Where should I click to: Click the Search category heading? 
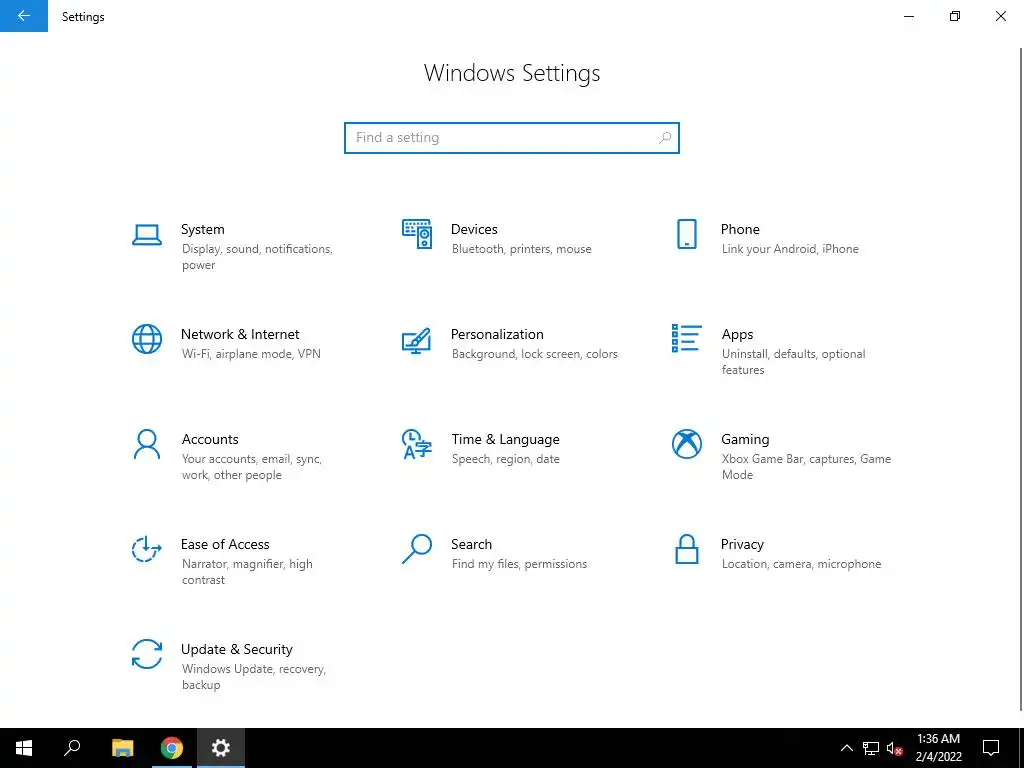coord(472,544)
